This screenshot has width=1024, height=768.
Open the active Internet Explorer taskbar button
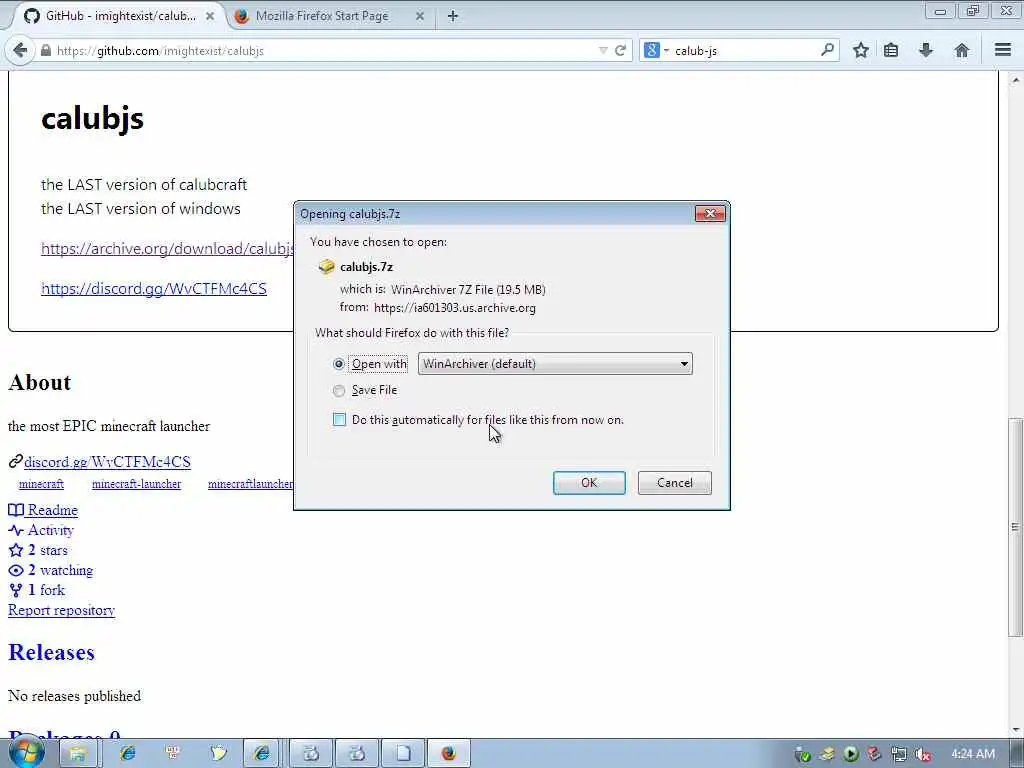click(262, 754)
